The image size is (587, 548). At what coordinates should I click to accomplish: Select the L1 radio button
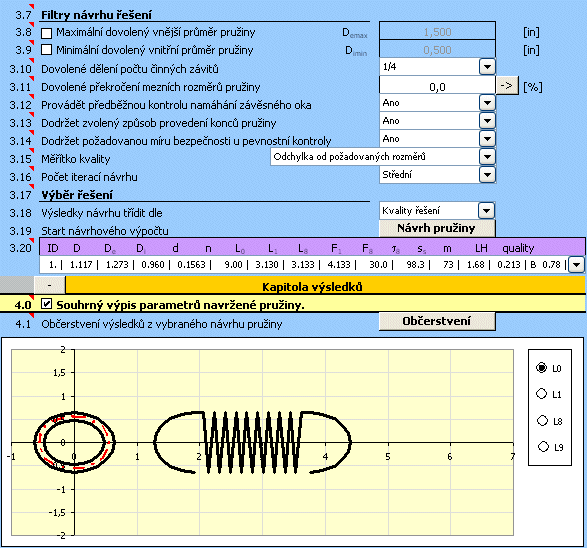542,394
